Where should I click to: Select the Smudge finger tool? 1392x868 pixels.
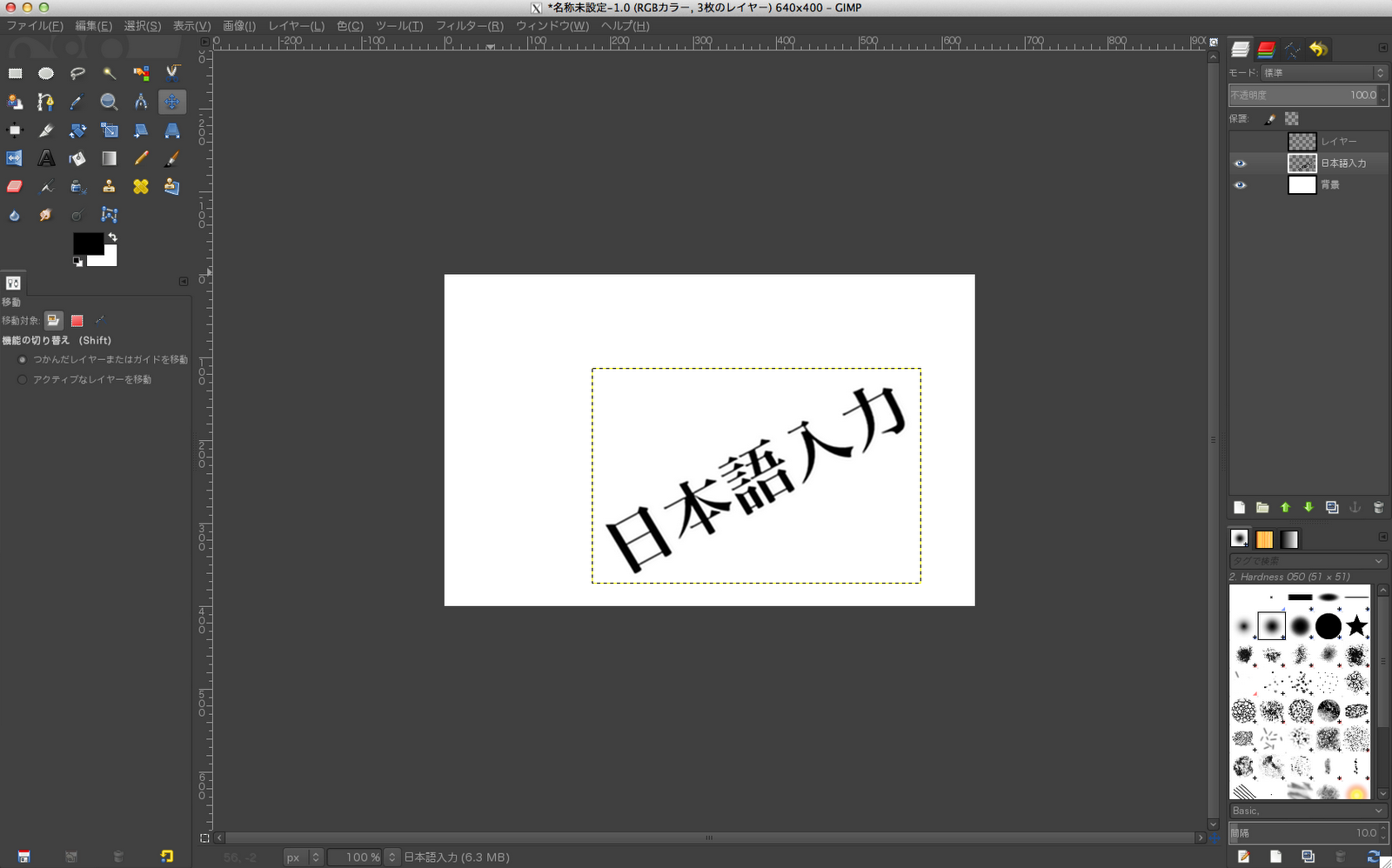pyautogui.click(x=46, y=215)
